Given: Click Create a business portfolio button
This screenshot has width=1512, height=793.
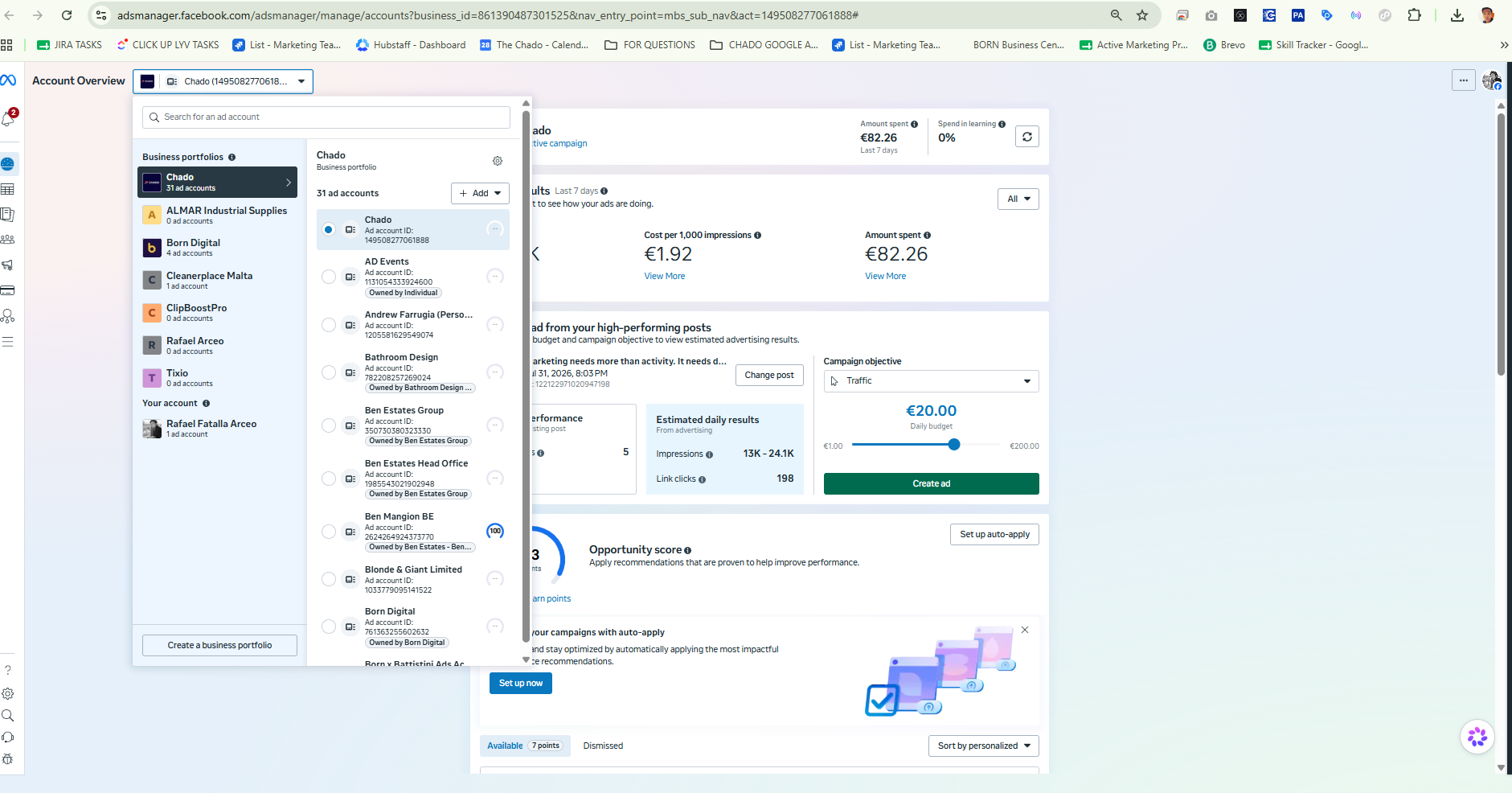Looking at the screenshot, I should [219, 645].
